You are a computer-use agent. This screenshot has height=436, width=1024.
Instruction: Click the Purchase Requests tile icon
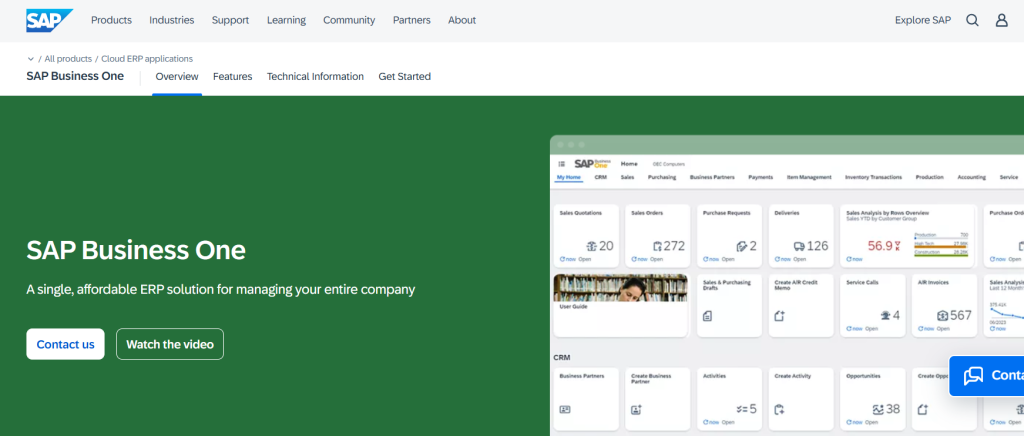click(741, 246)
